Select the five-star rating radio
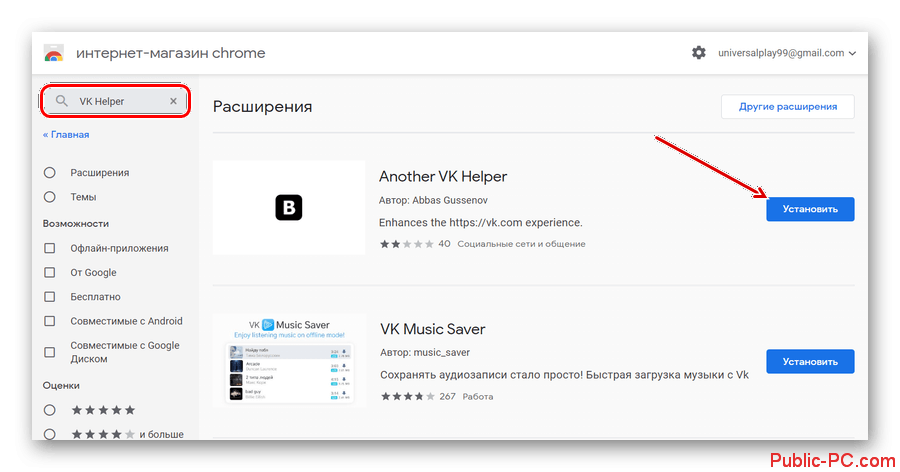Viewport: 900px width, 472px height. tap(50, 410)
